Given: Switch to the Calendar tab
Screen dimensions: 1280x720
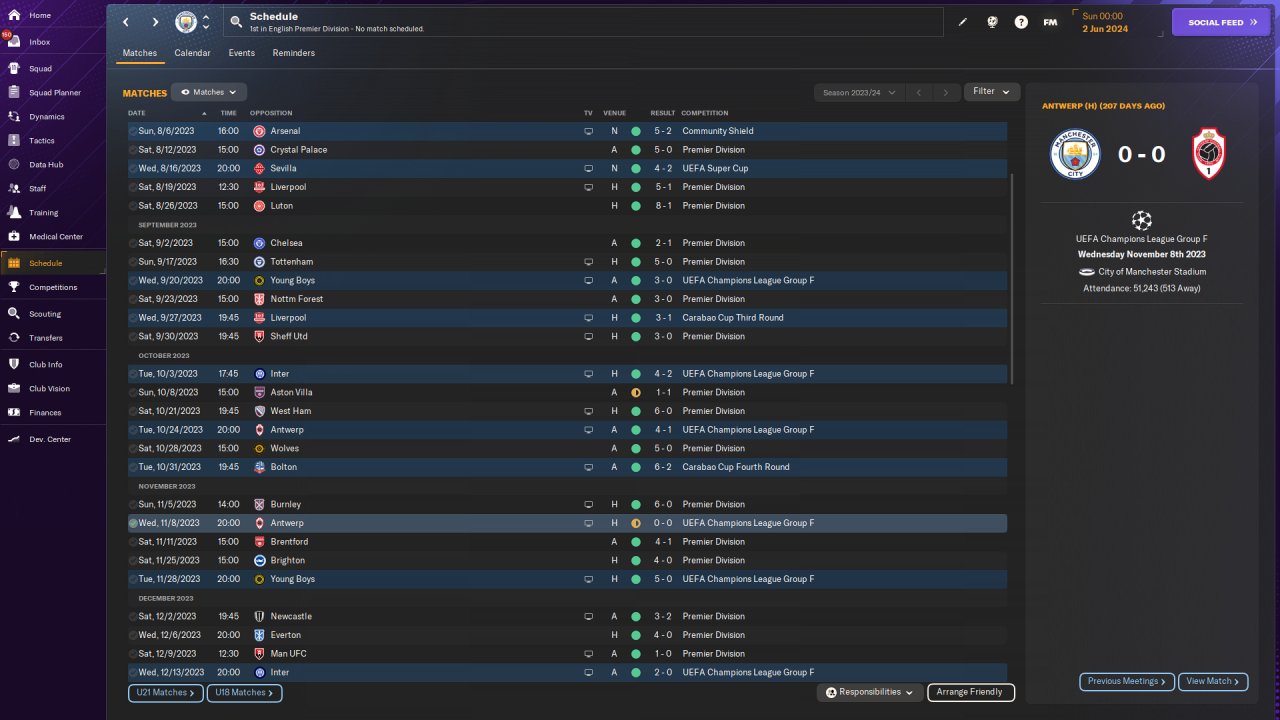Looking at the screenshot, I should (x=192, y=53).
